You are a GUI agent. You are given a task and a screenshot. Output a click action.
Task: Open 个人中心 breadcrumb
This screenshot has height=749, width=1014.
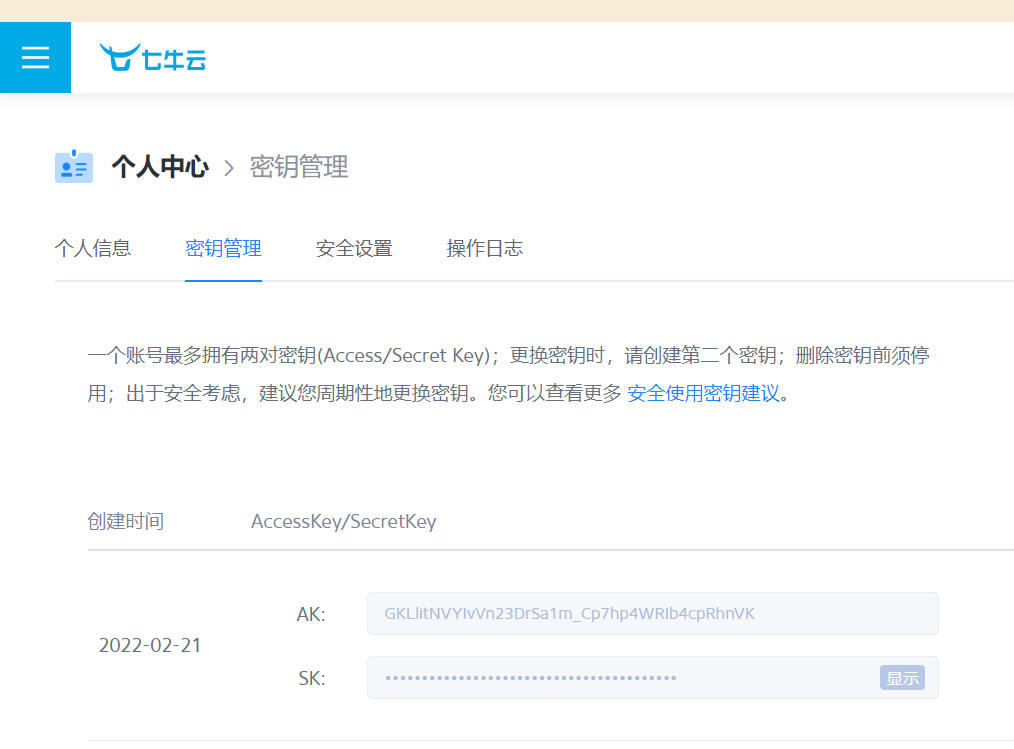pos(160,167)
